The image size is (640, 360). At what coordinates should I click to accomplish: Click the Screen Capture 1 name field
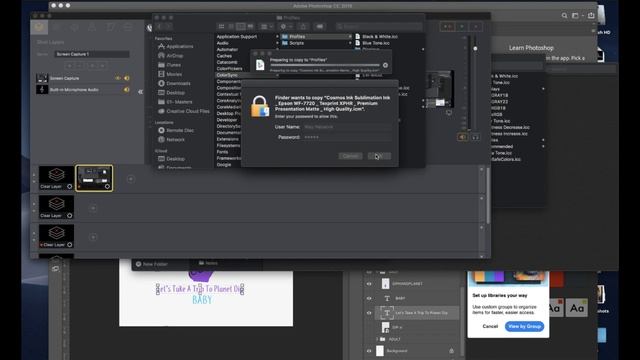[x=92, y=54]
